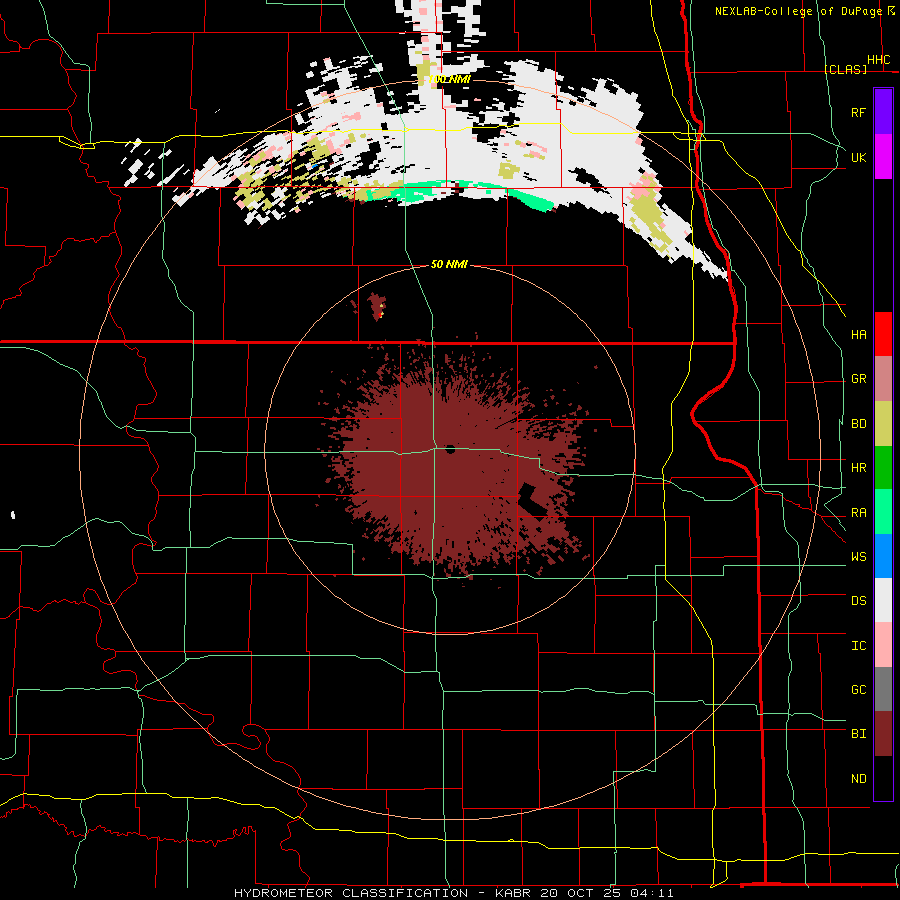Click the 50 NMI range ring label

tap(449, 264)
